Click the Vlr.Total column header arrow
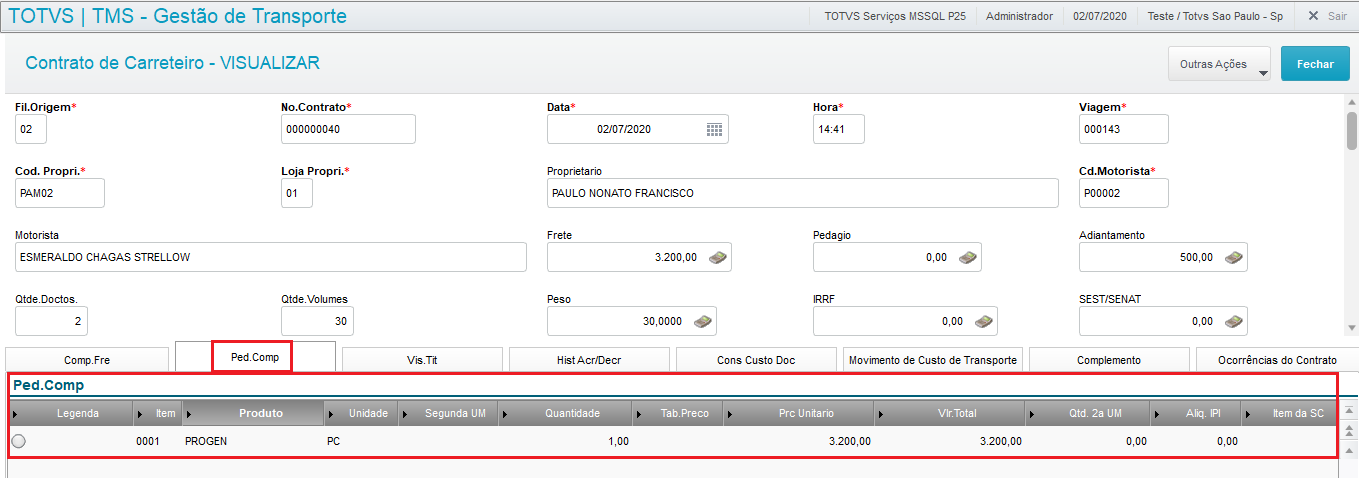The width and height of the screenshot is (1359, 478). [x=880, y=413]
